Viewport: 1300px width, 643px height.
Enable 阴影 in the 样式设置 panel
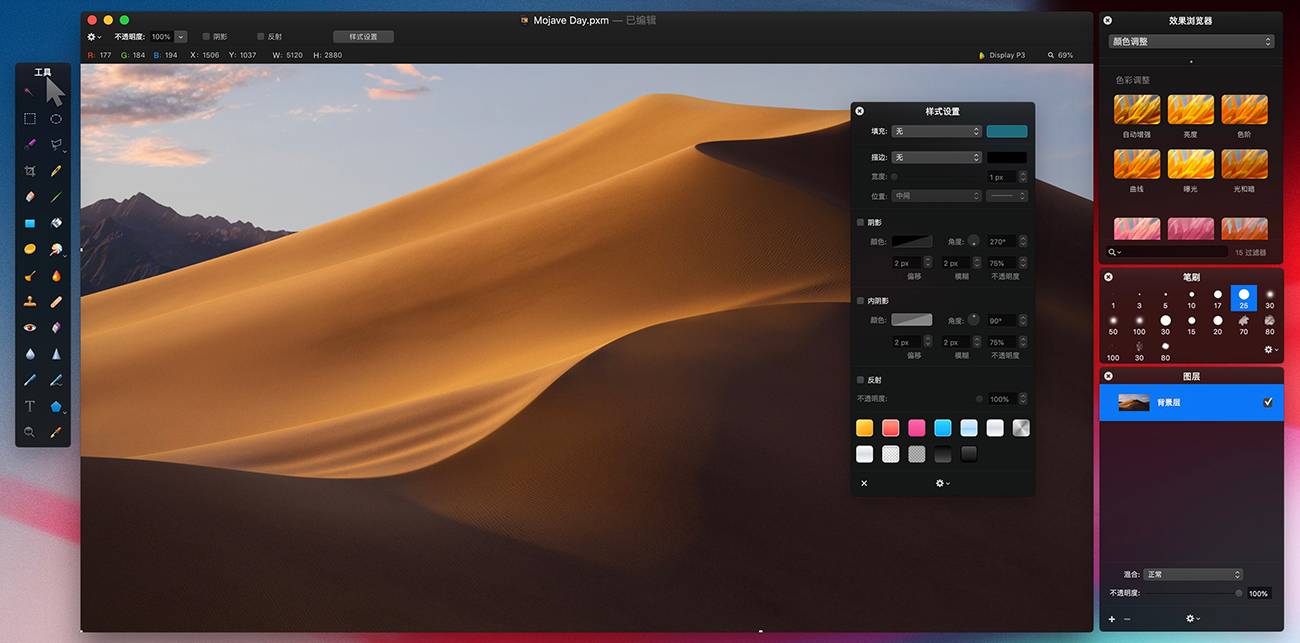coord(860,222)
